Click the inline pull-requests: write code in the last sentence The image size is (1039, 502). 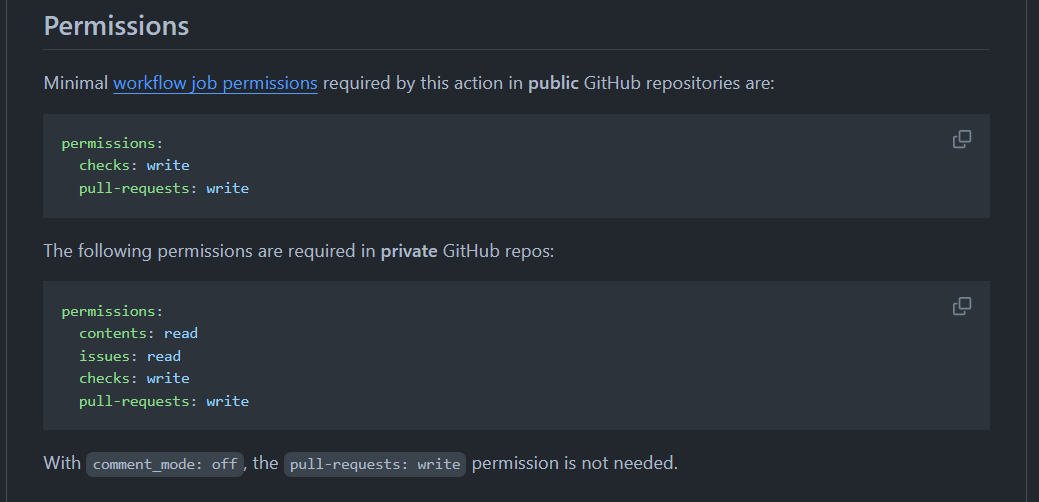pyautogui.click(x=375, y=464)
